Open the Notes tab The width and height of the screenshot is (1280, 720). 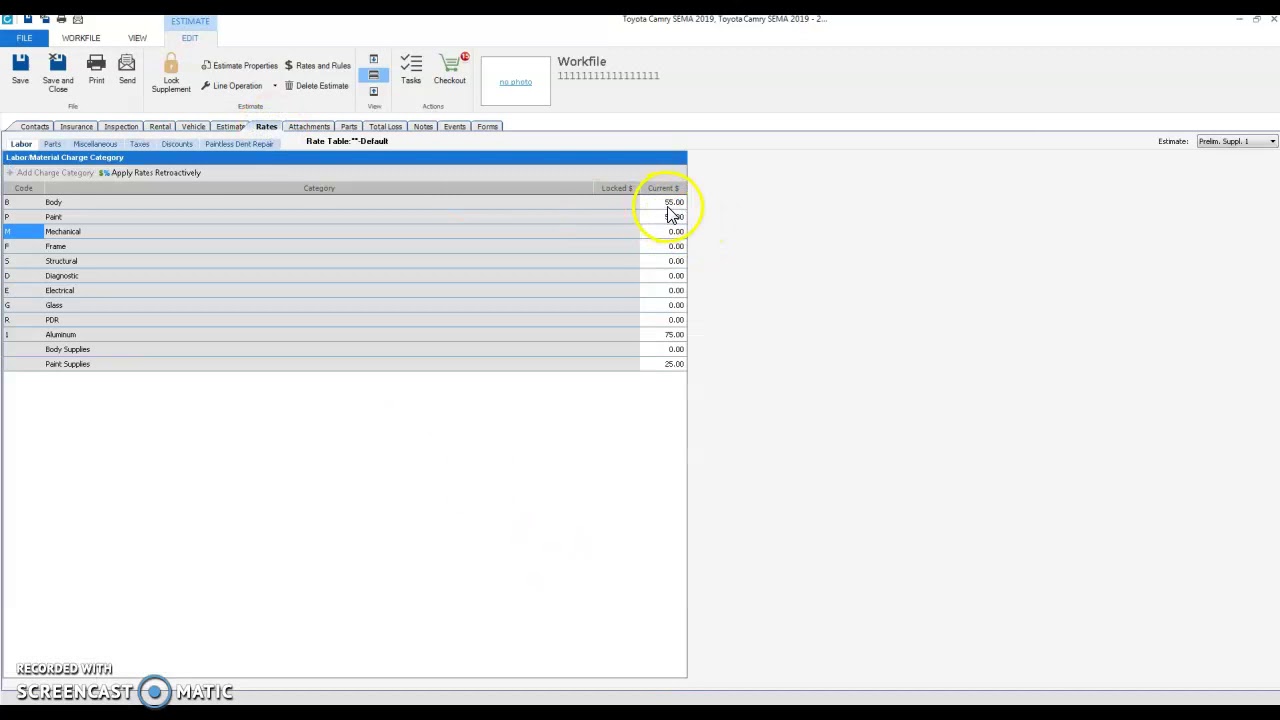(423, 127)
